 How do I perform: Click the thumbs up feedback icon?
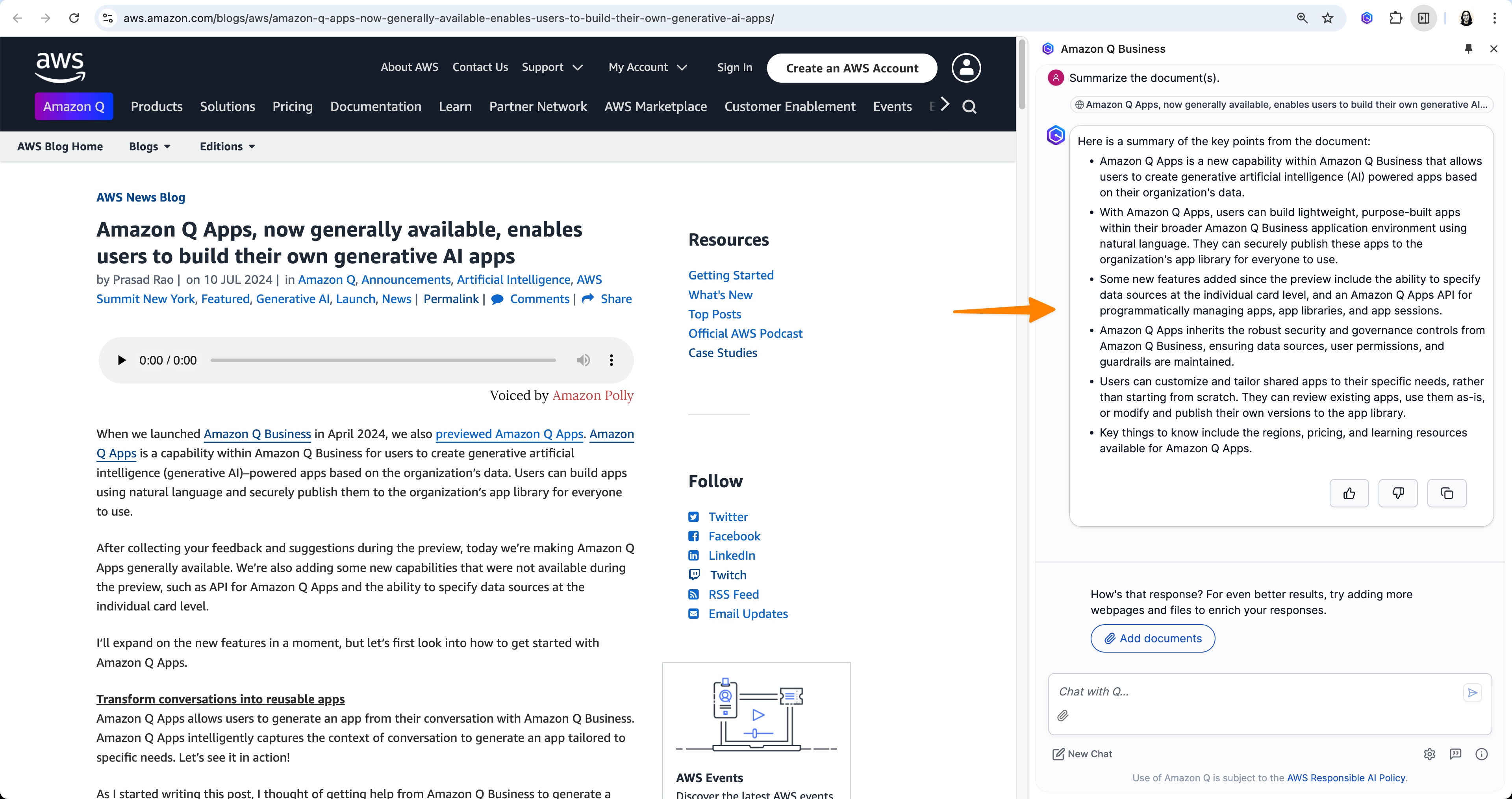pyautogui.click(x=1349, y=493)
